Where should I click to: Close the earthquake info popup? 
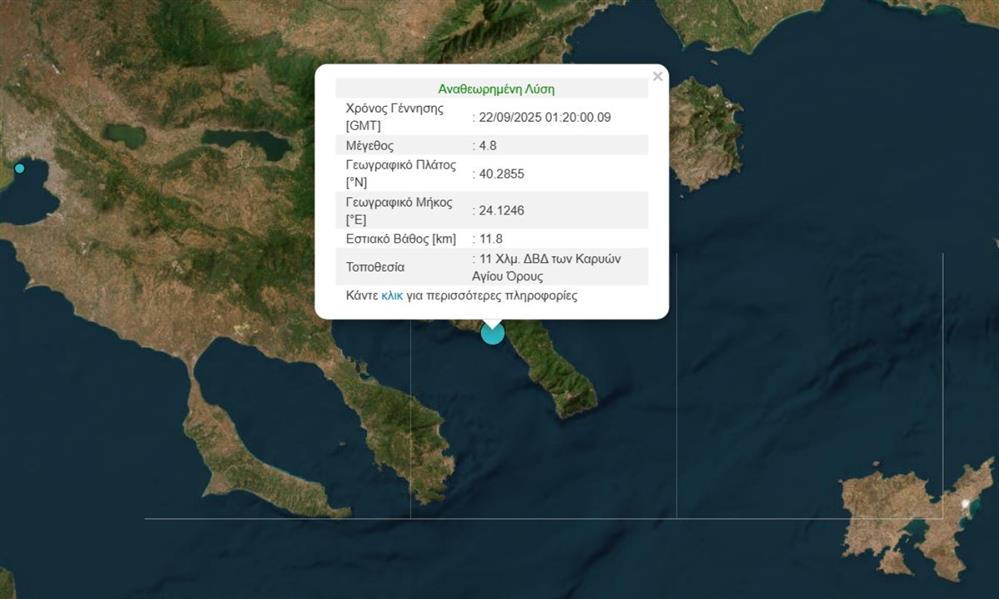(657, 77)
